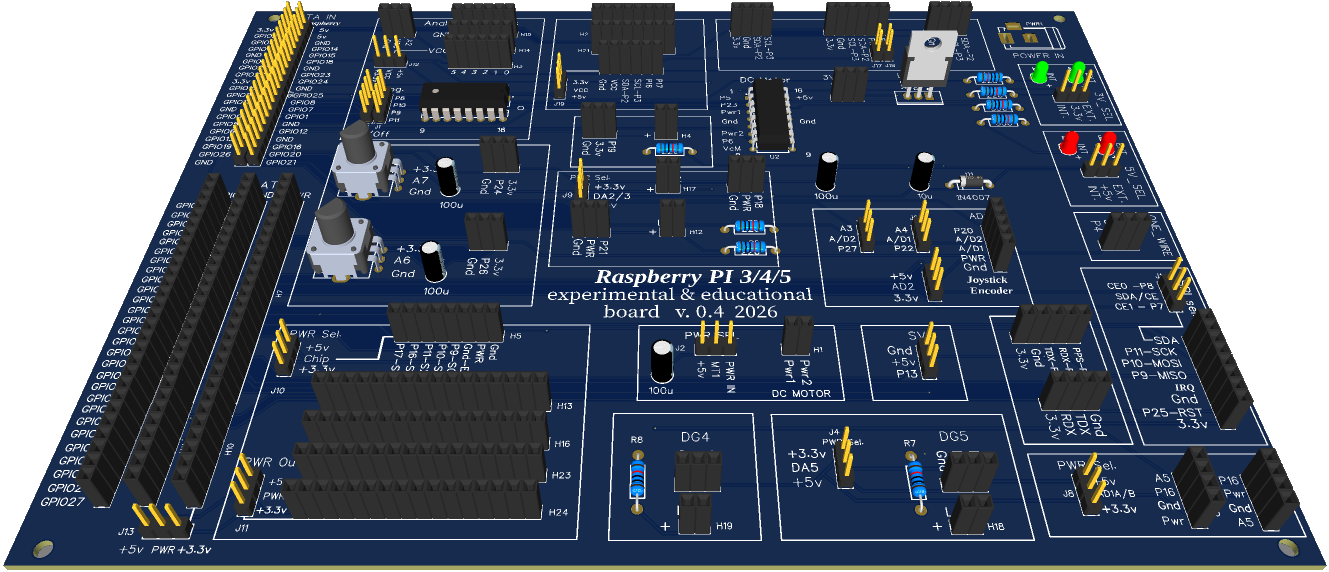1329x572 pixels.
Task: Click the H12 connector label
Action: pyautogui.click(x=696, y=231)
